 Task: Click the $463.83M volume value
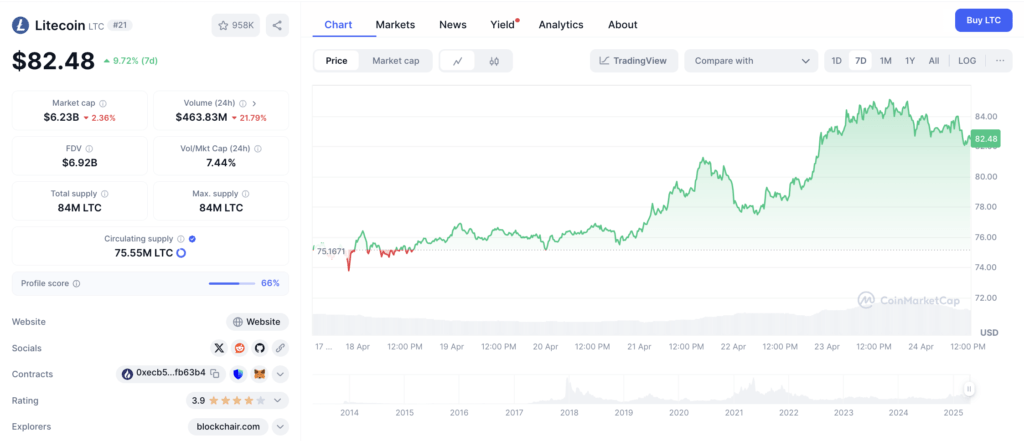201,118
